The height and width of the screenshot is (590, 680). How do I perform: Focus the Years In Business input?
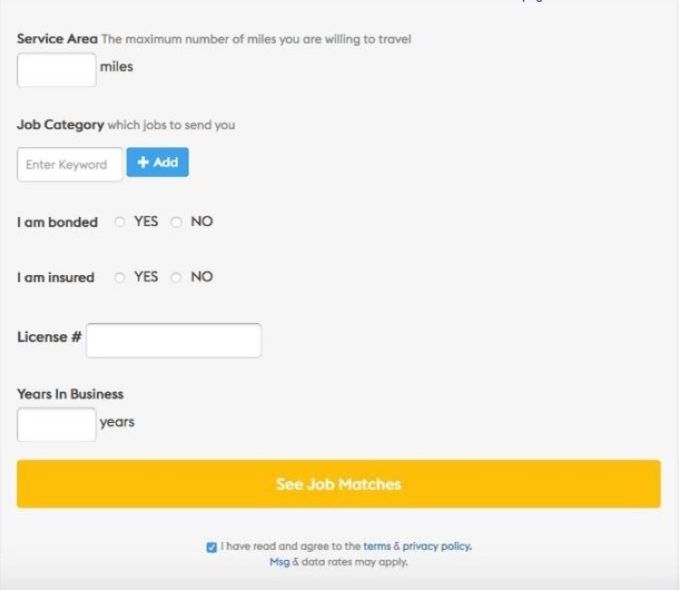56,424
